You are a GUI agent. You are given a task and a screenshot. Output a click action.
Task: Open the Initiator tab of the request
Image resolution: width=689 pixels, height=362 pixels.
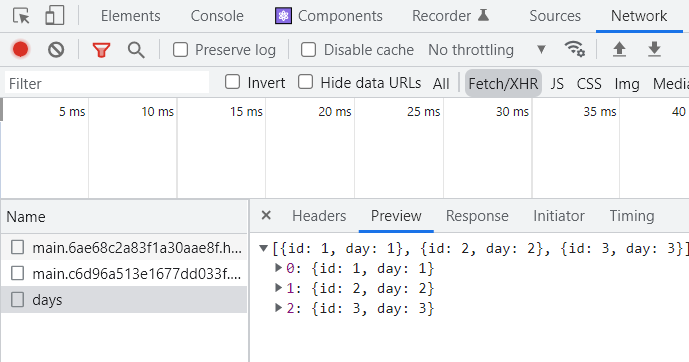558,216
